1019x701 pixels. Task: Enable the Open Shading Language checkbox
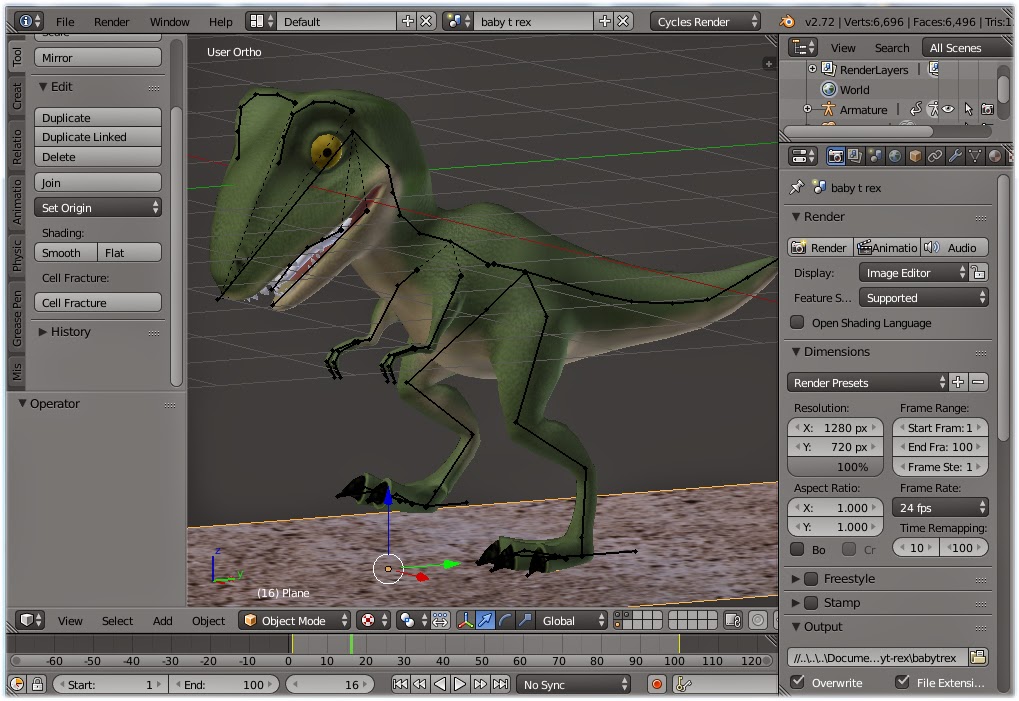click(x=798, y=322)
